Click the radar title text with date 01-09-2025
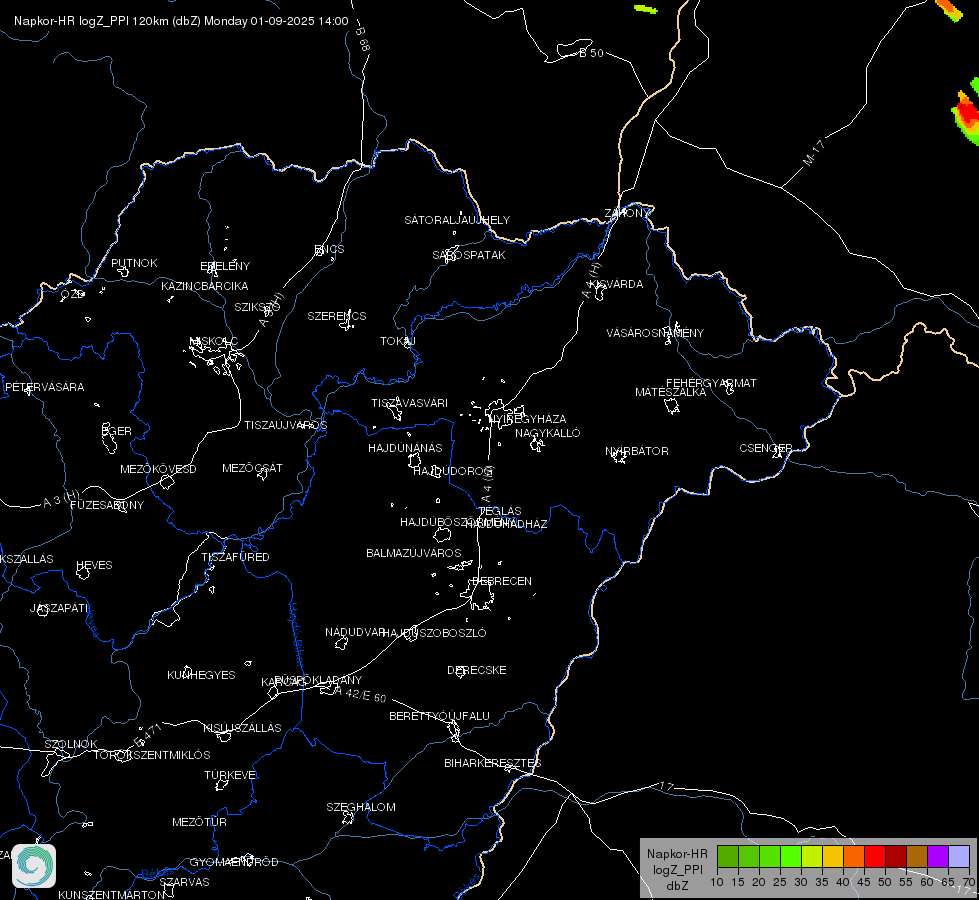This screenshot has height=900, width=979. tap(181, 21)
